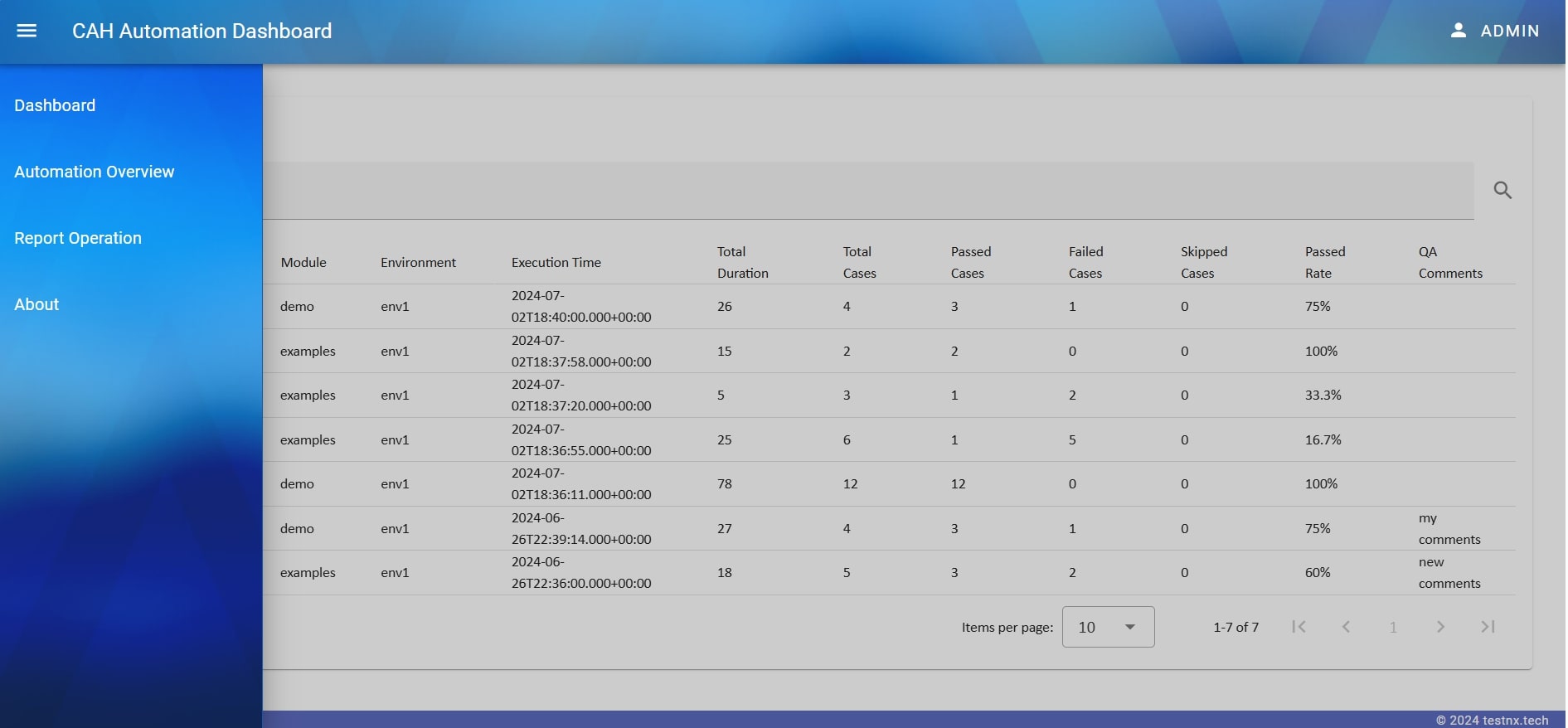This screenshot has height=728, width=1568.
Task: Click the duration value 25
Action: click(x=725, y=439)
